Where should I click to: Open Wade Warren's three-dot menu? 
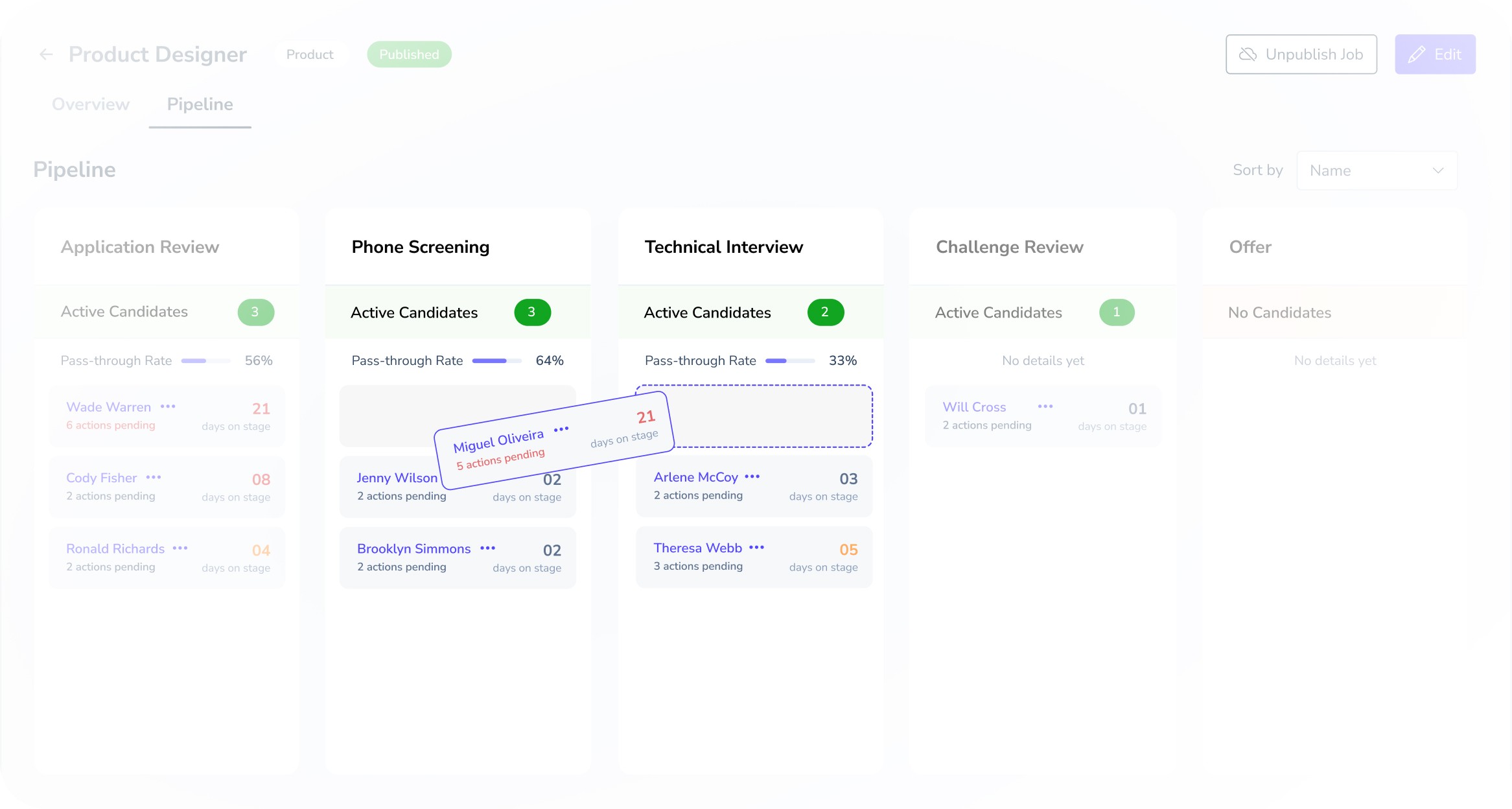pos(168,406)
